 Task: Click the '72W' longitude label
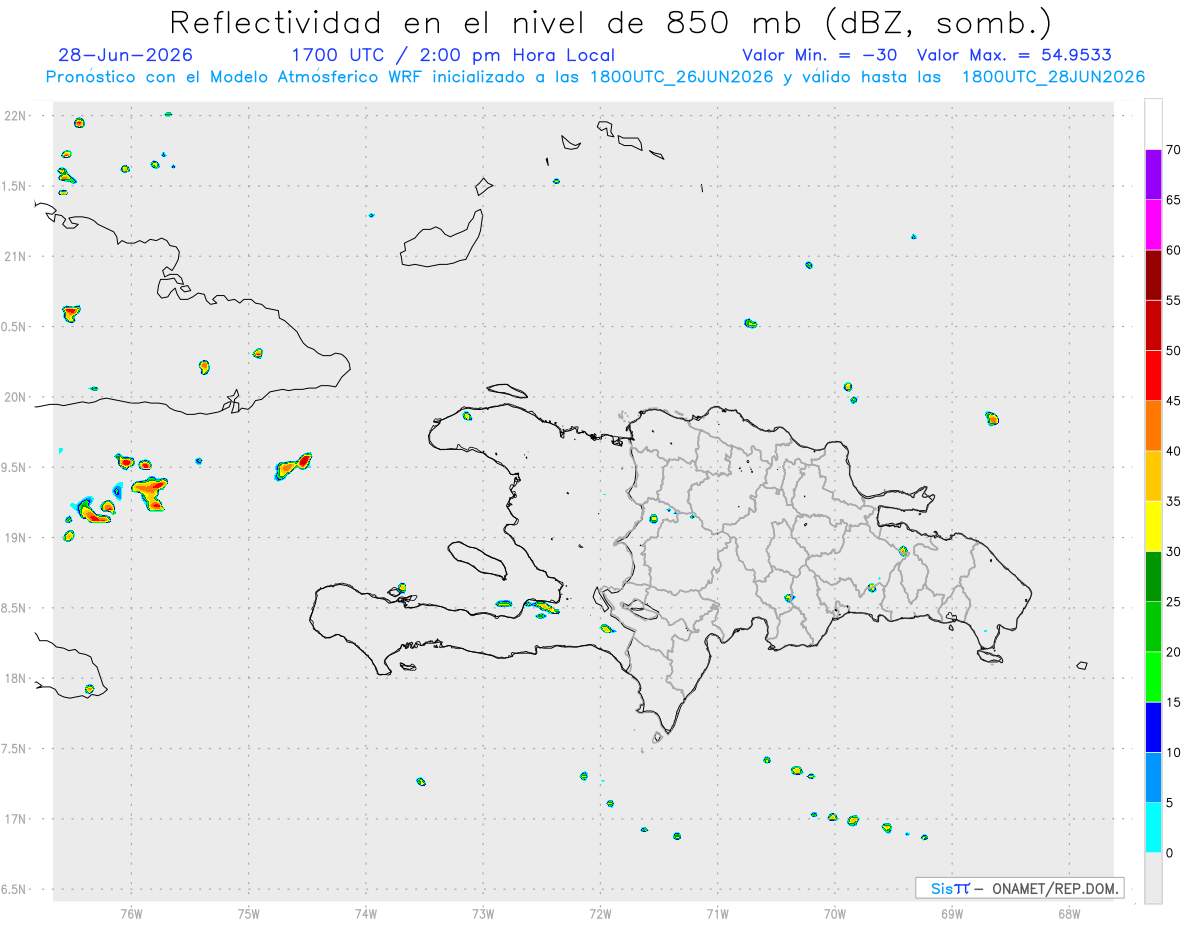pos(600,914)
